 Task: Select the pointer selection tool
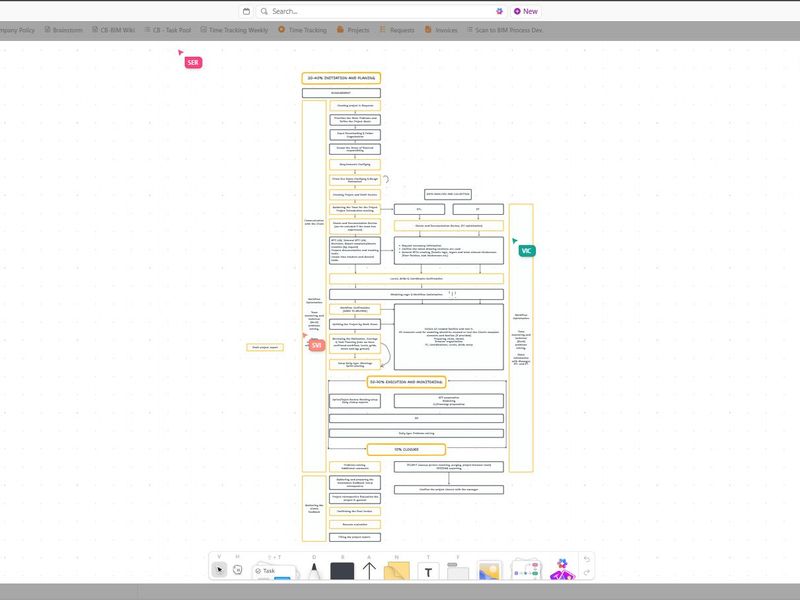point(219,569)
